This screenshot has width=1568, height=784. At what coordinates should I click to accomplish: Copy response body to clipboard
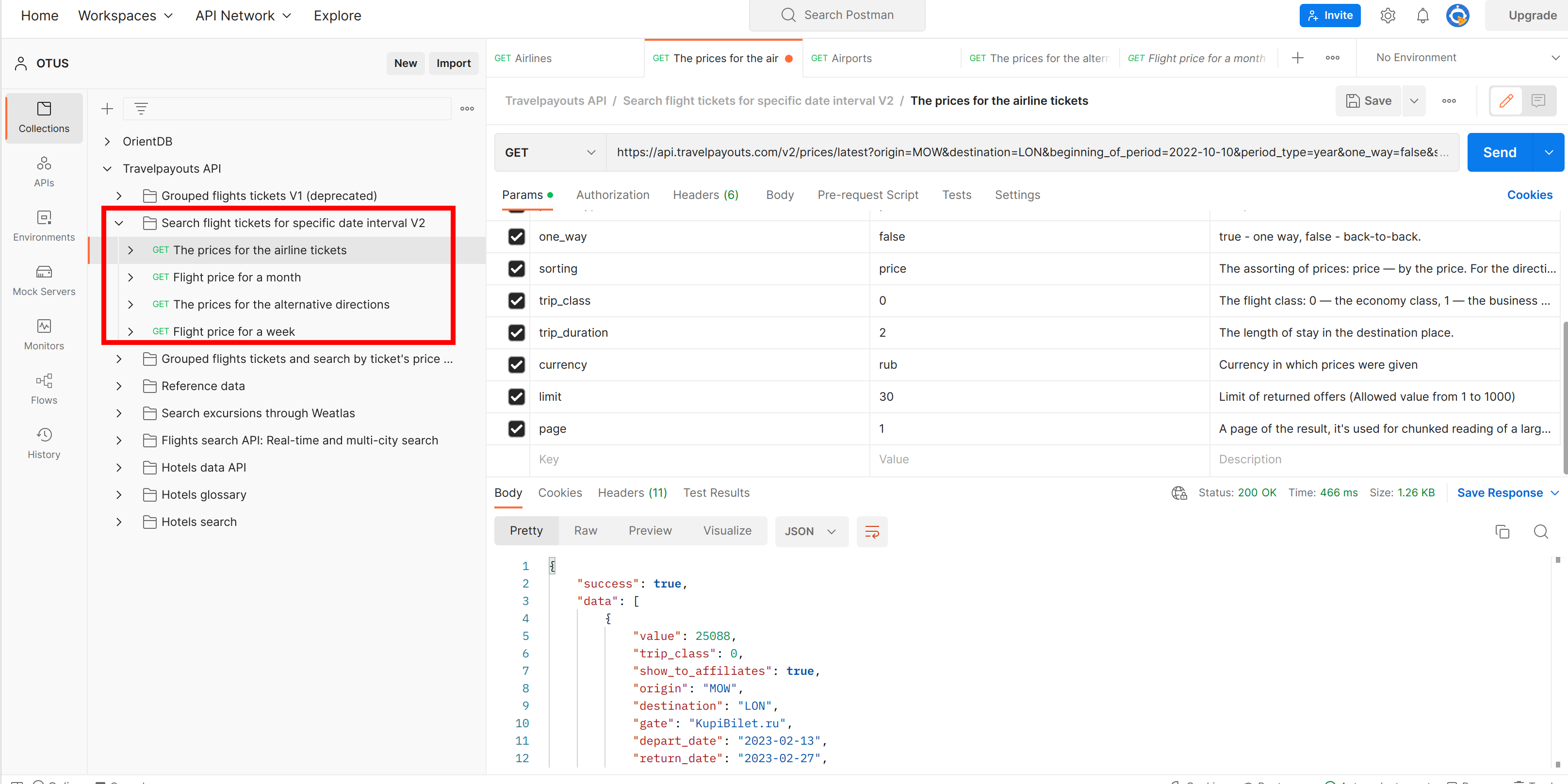click(x=1502, y=531)
